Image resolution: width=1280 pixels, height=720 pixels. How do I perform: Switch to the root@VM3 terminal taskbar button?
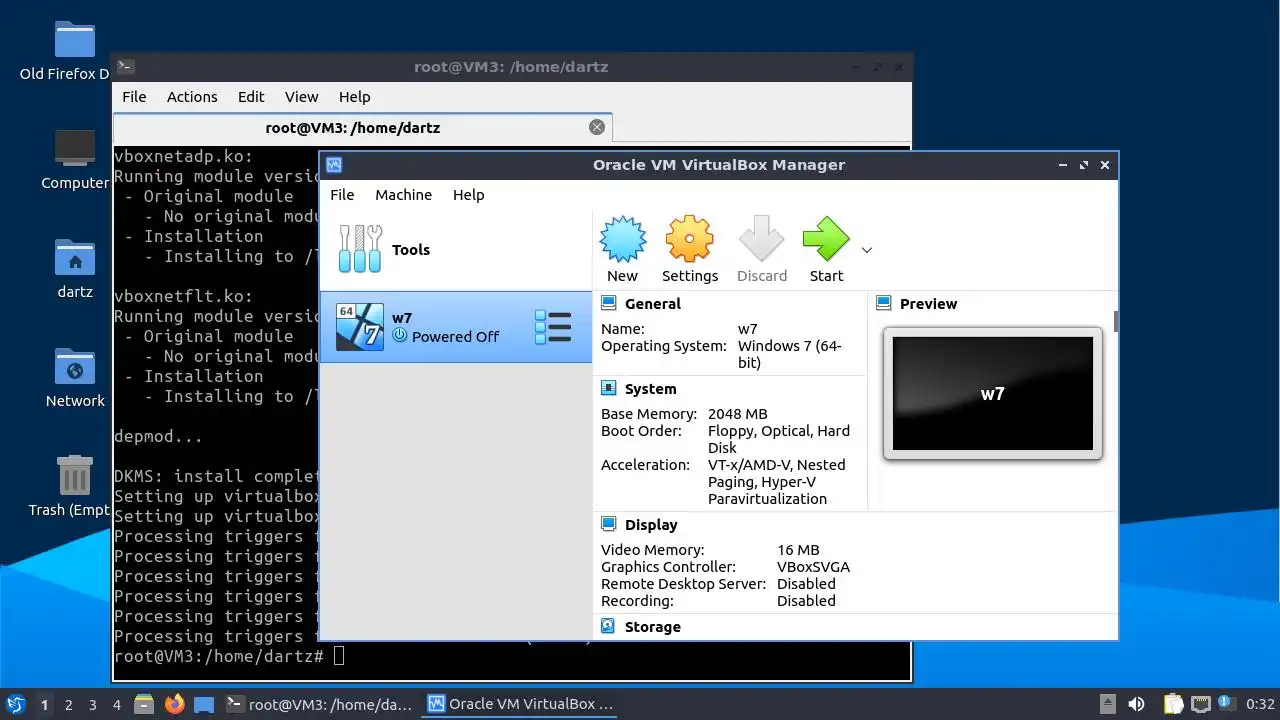[319, 704]
